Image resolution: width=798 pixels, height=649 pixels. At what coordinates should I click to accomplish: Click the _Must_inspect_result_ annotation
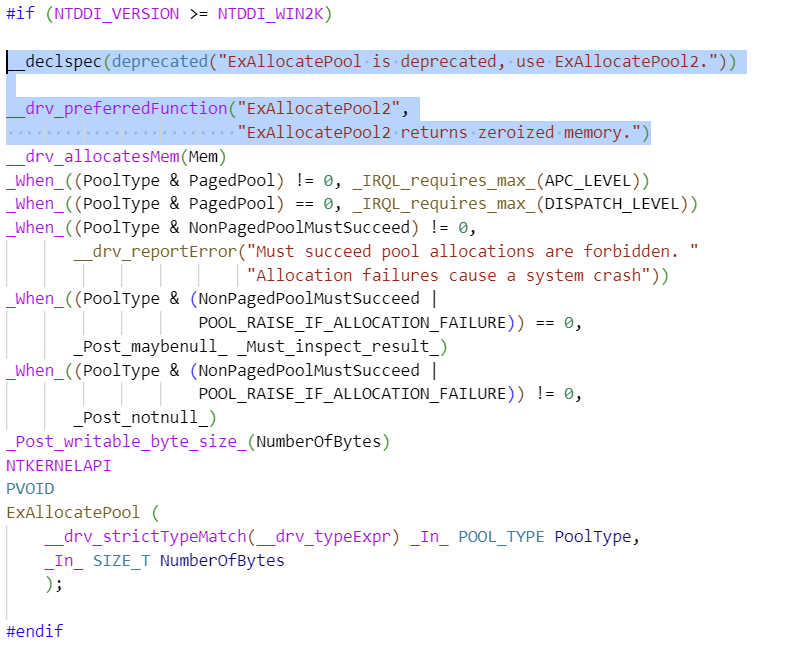(337, 347)
